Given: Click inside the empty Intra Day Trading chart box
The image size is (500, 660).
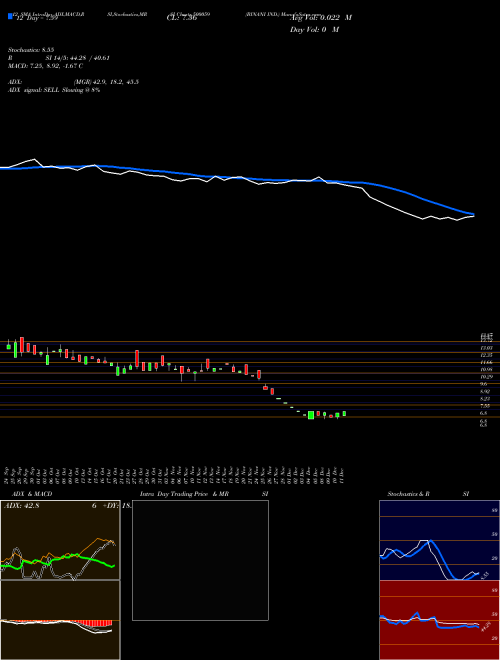Looking at the screenshot, I should tap(200, 560).
